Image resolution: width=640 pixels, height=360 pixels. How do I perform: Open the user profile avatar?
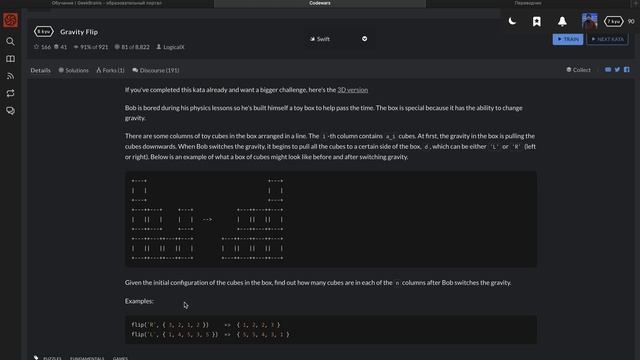[x=589, y=21]
